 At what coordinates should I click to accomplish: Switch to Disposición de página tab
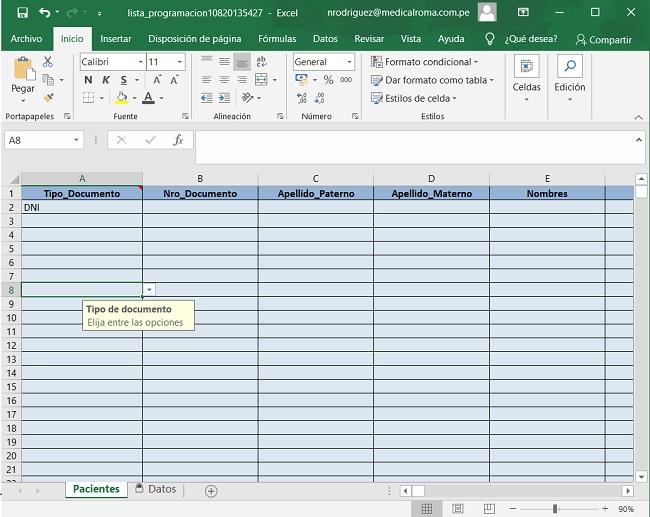click(x=195, y=39)
